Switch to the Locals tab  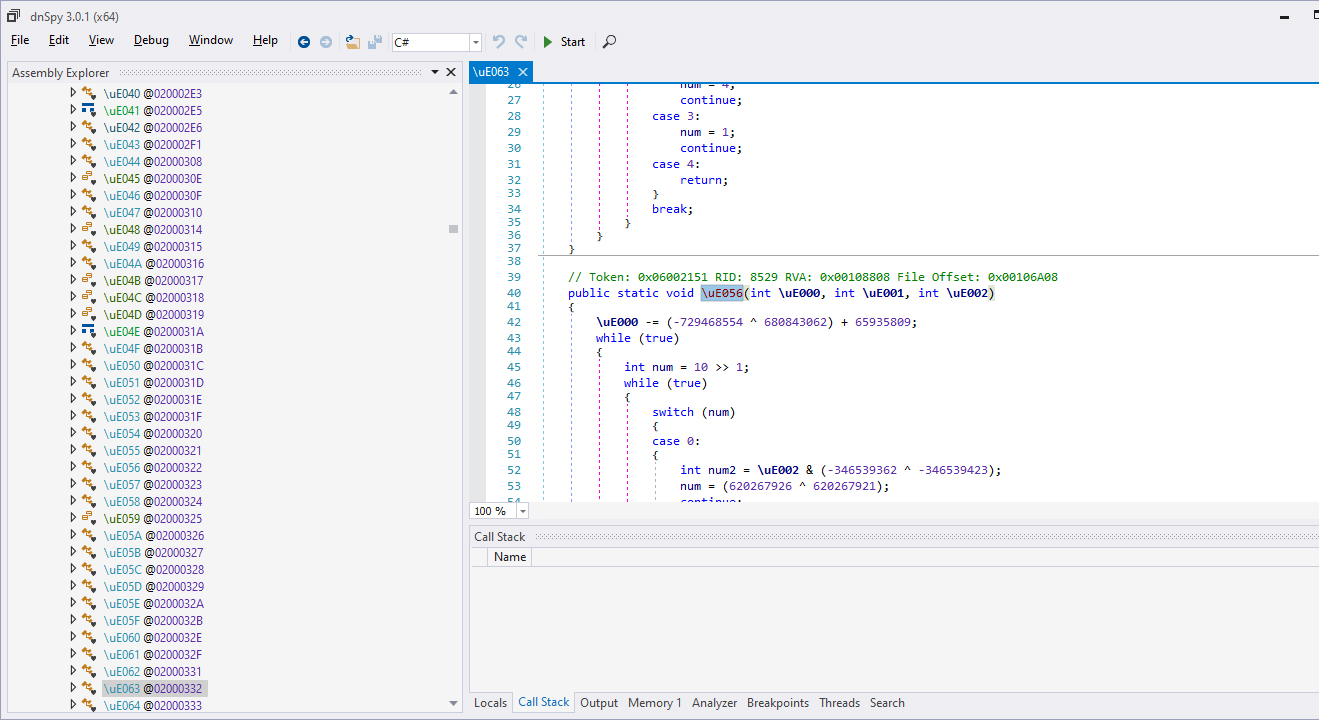(490, 703)
